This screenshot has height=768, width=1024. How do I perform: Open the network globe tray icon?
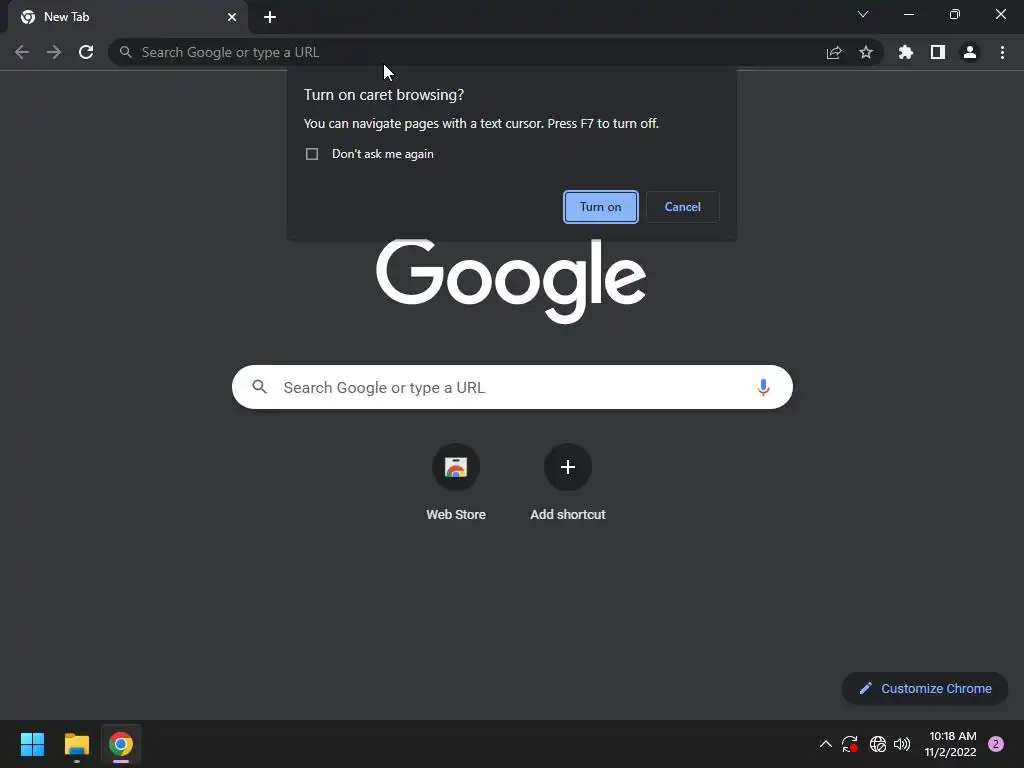[x=878, y=744]
